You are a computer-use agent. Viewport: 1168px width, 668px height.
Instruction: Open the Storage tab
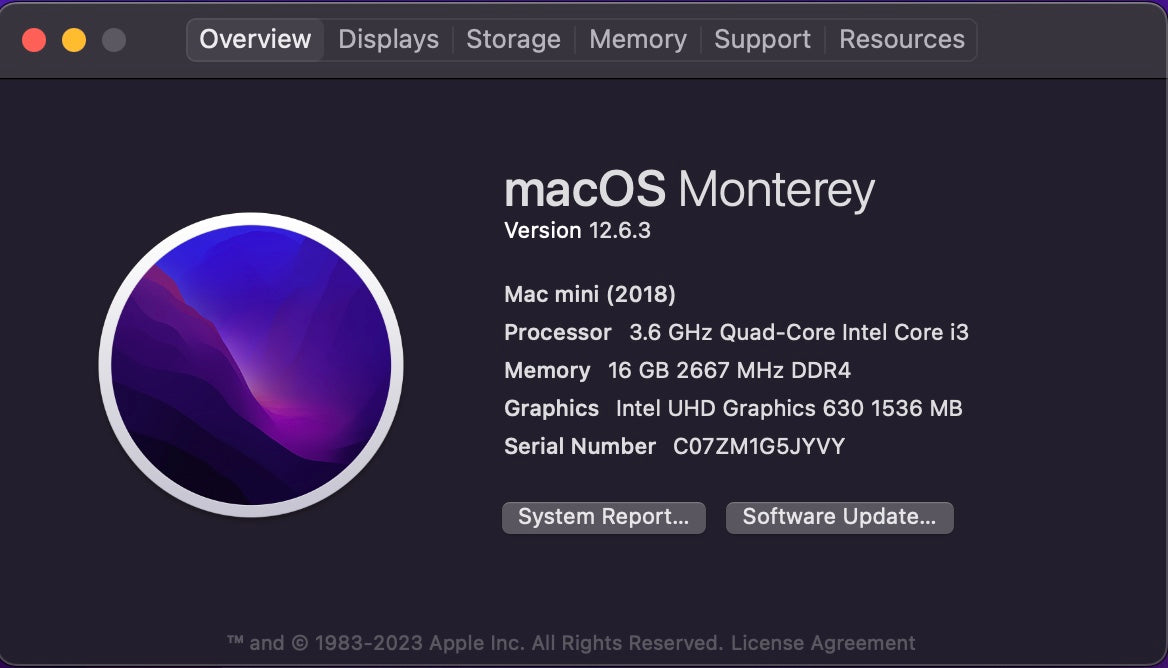pos(513,39)
